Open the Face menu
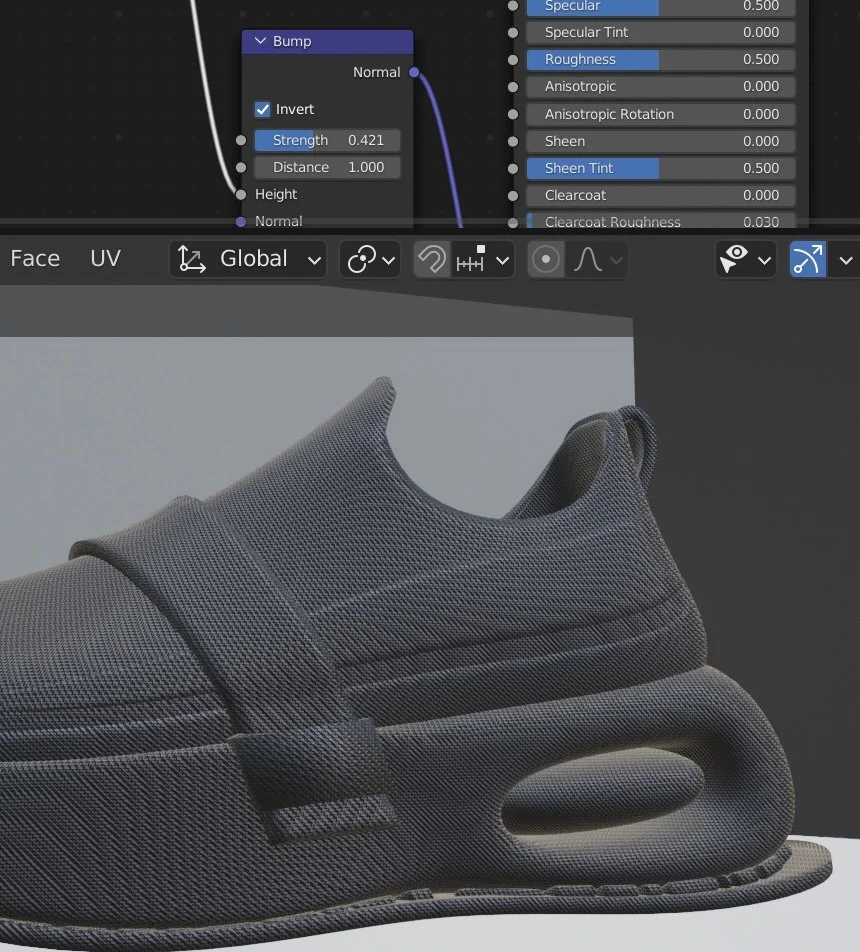The height and width of the screenshot is (952, 860). 34,258
